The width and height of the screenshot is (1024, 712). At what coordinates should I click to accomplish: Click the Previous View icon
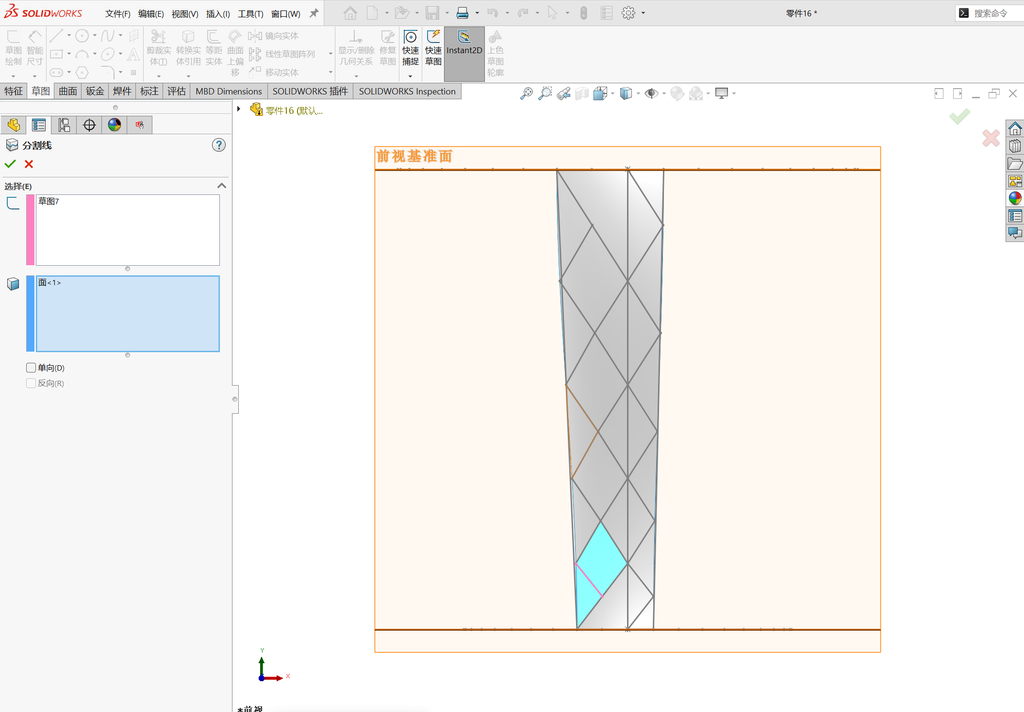click(x=564, y=93)
